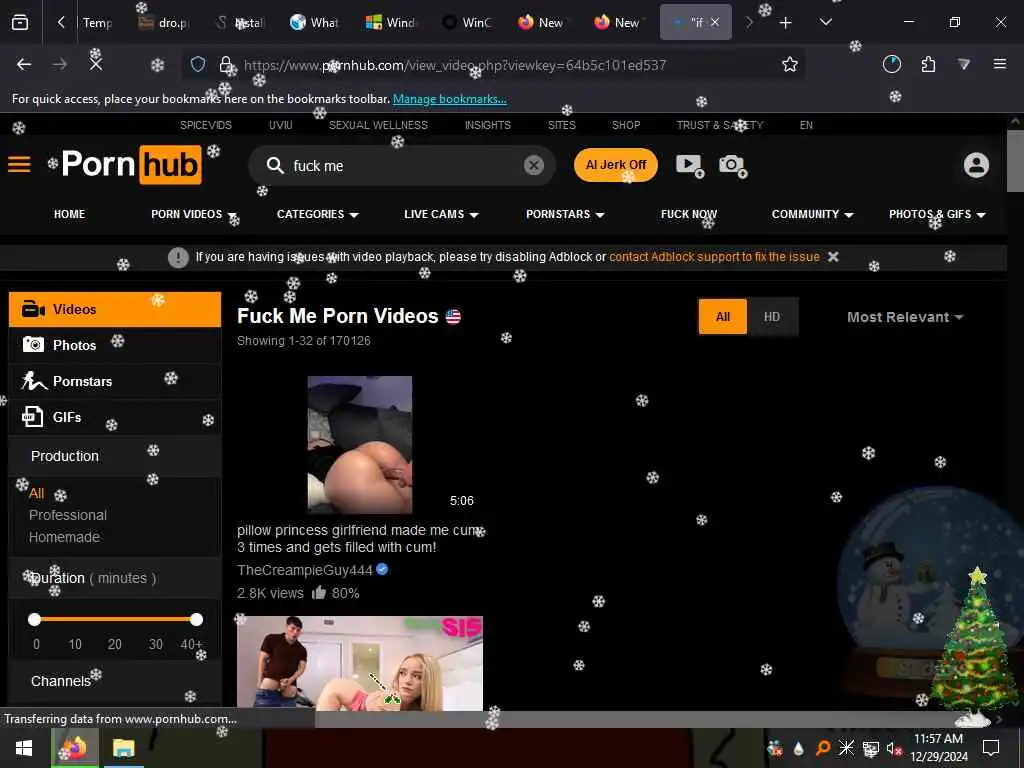The width and height of the screenshot is (1024, 768).
Task: Select Videos in the left sidebar
Action: (115, 309)
